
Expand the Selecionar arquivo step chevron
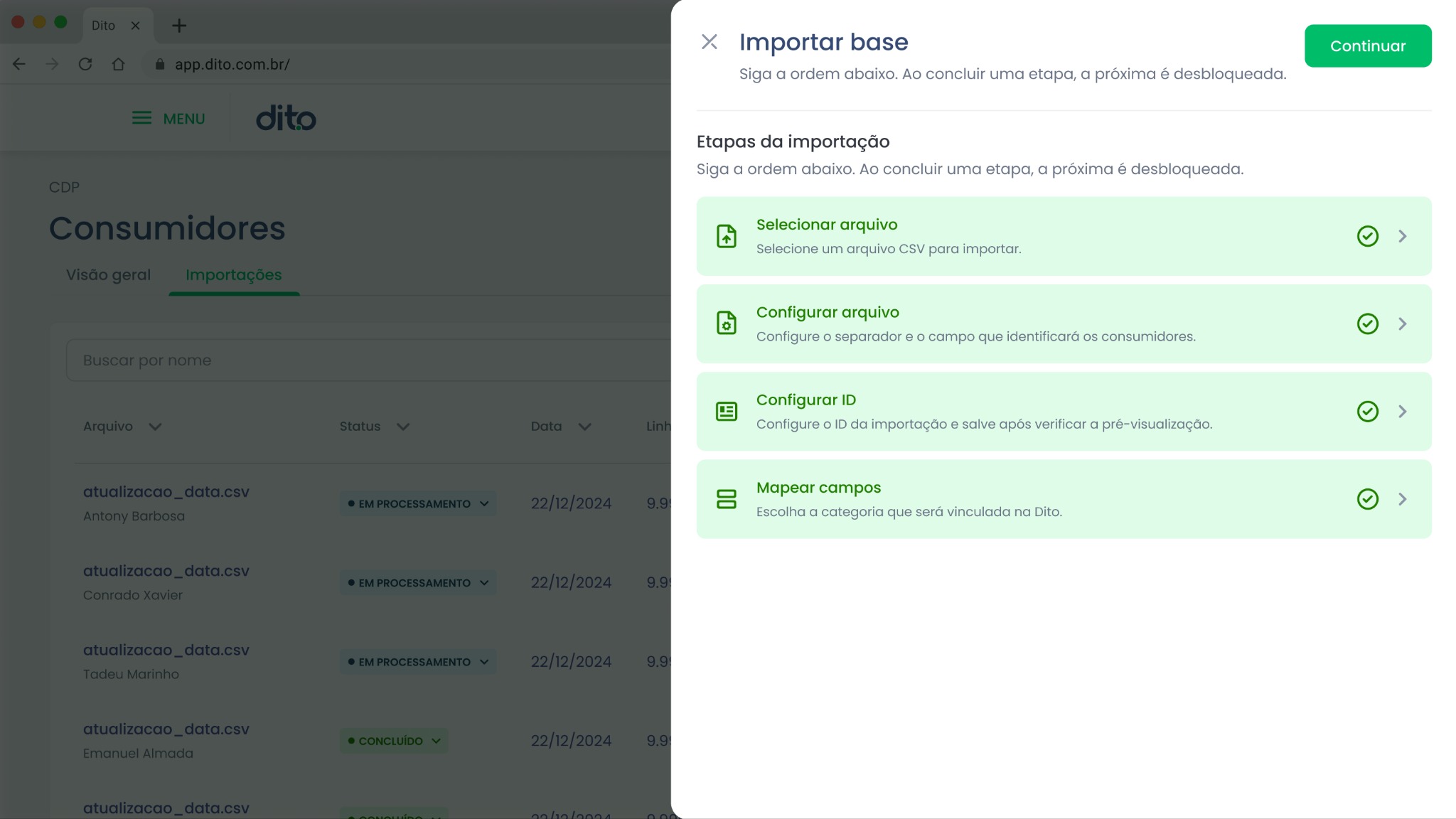click(1403, 236)
